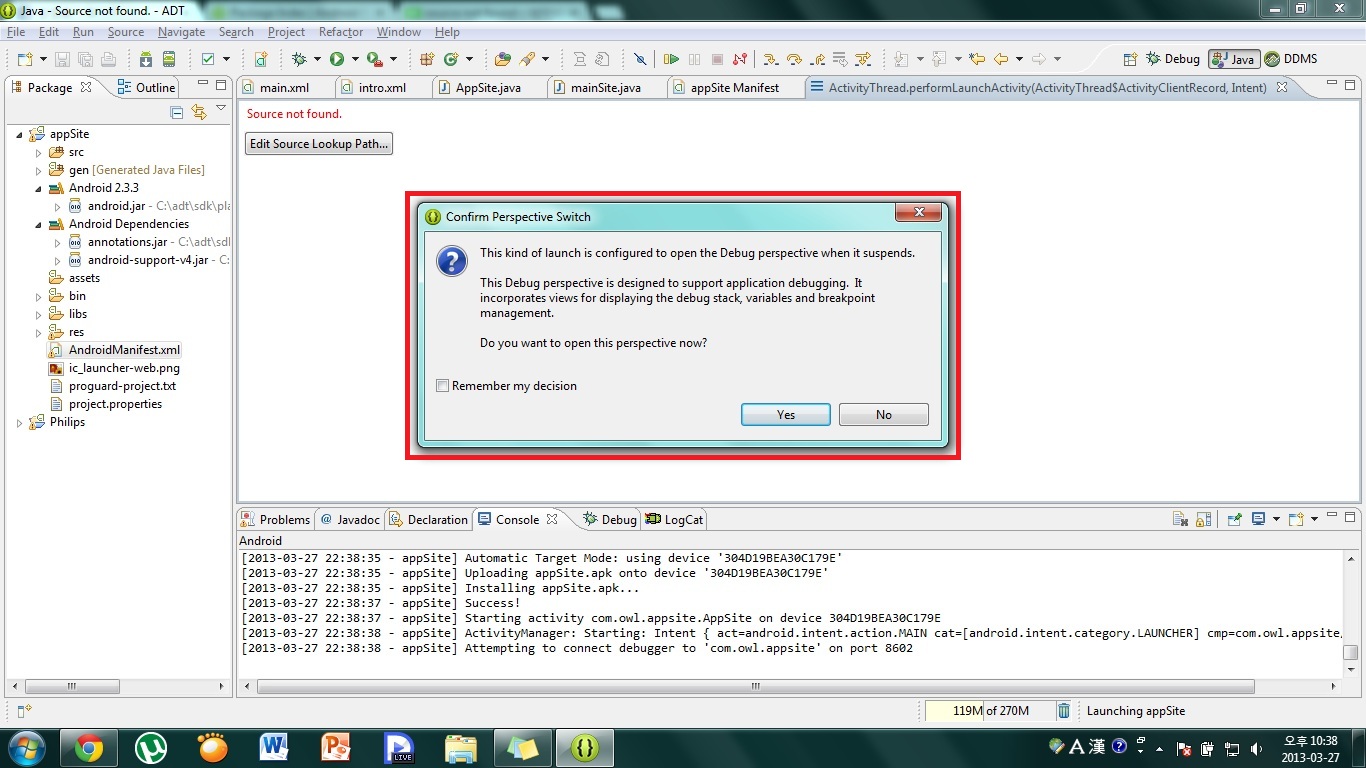Screen dimensions: 1366x768
Task: Expand the Philips project node
Action: point(20,422)
